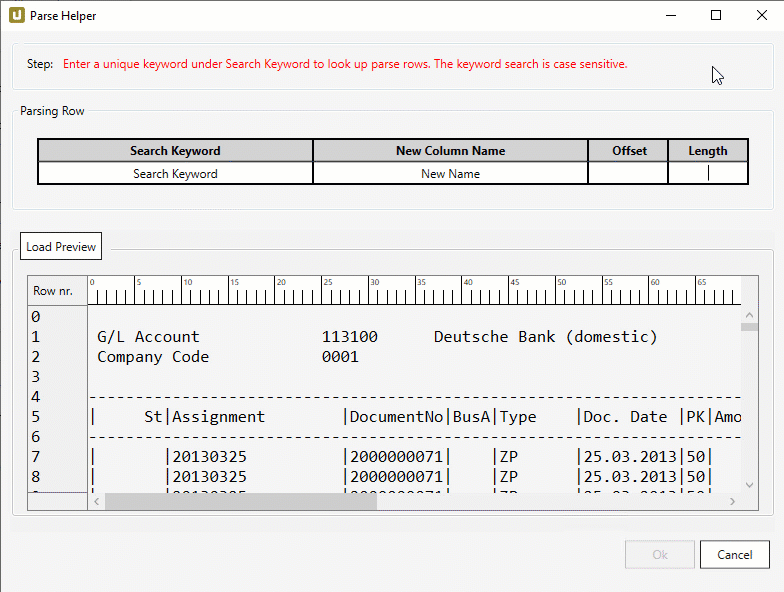Click row number 5 in preview
This screenshot has height=592, width=784.
(36, 416)
